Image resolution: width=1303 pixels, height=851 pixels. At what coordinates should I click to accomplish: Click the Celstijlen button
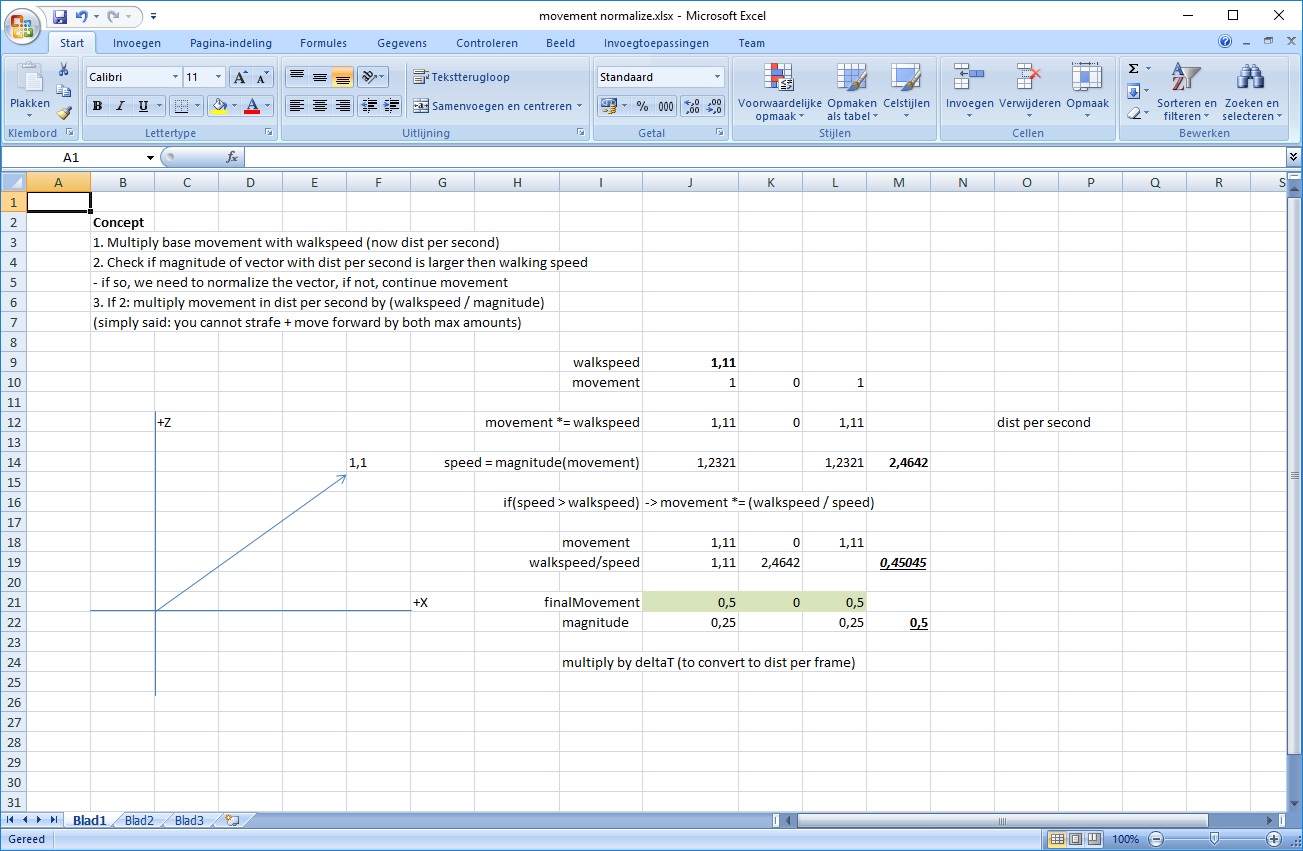click(906, 92)
